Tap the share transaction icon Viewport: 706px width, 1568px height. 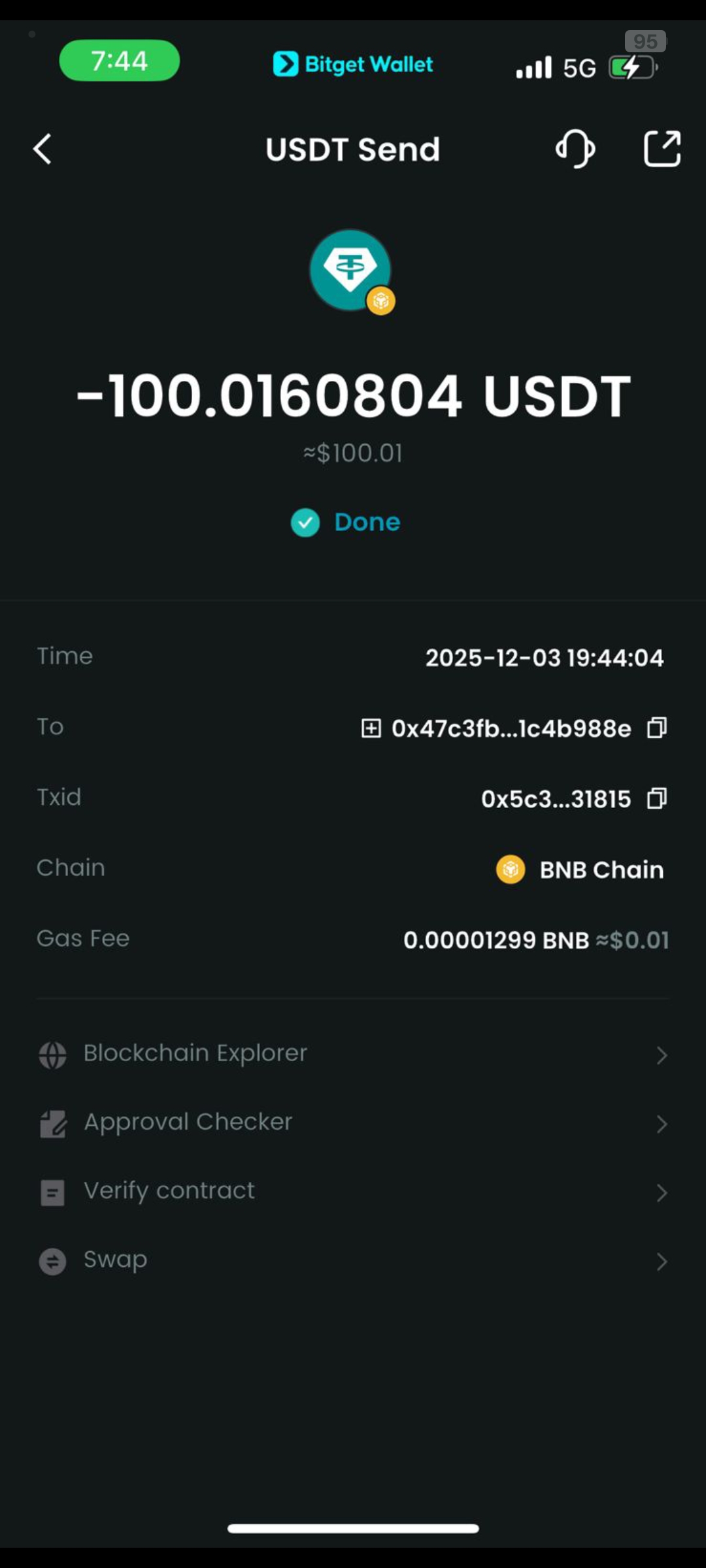coord(662,149)
